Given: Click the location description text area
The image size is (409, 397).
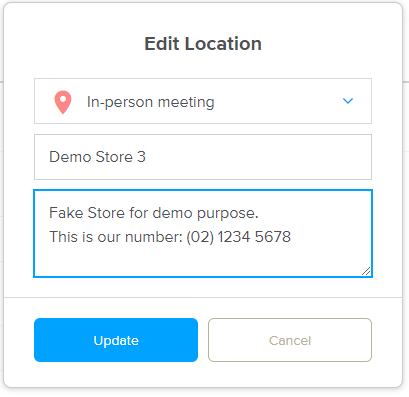Looking at the screenshot, I should tap(203, 233).
